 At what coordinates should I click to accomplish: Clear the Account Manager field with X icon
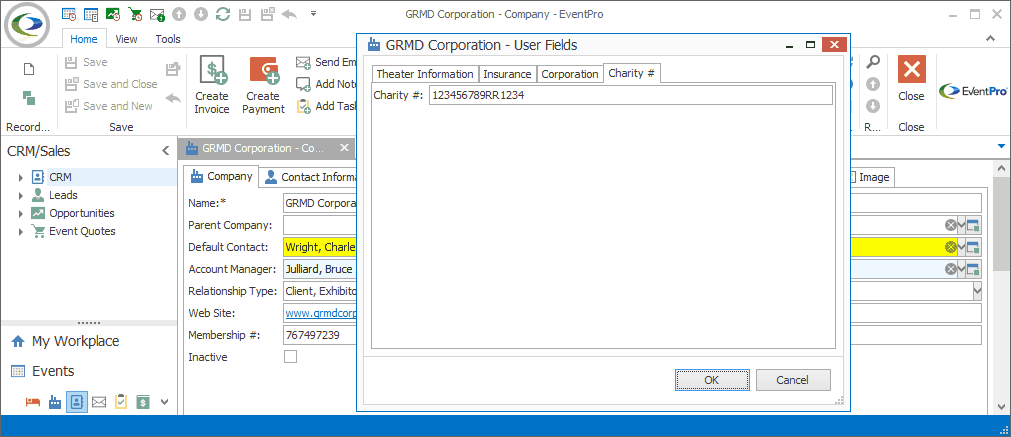coord(950,269)
